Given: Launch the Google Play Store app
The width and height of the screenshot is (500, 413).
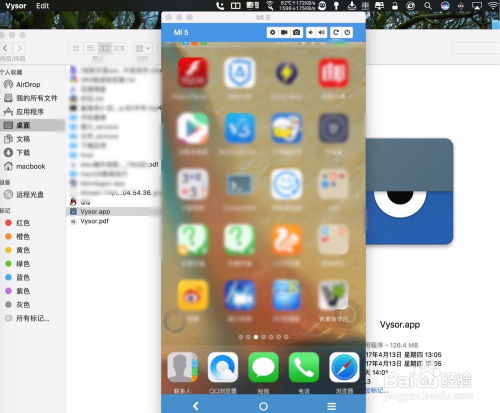Looking at the screenshot, I should [x=192, y=128].
